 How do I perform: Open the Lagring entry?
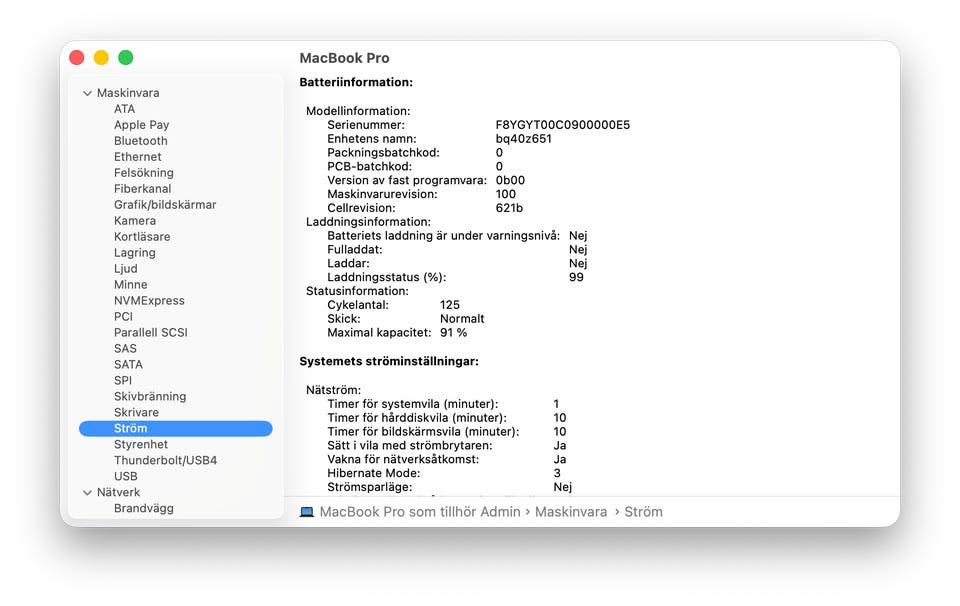(x=135, y=253)
